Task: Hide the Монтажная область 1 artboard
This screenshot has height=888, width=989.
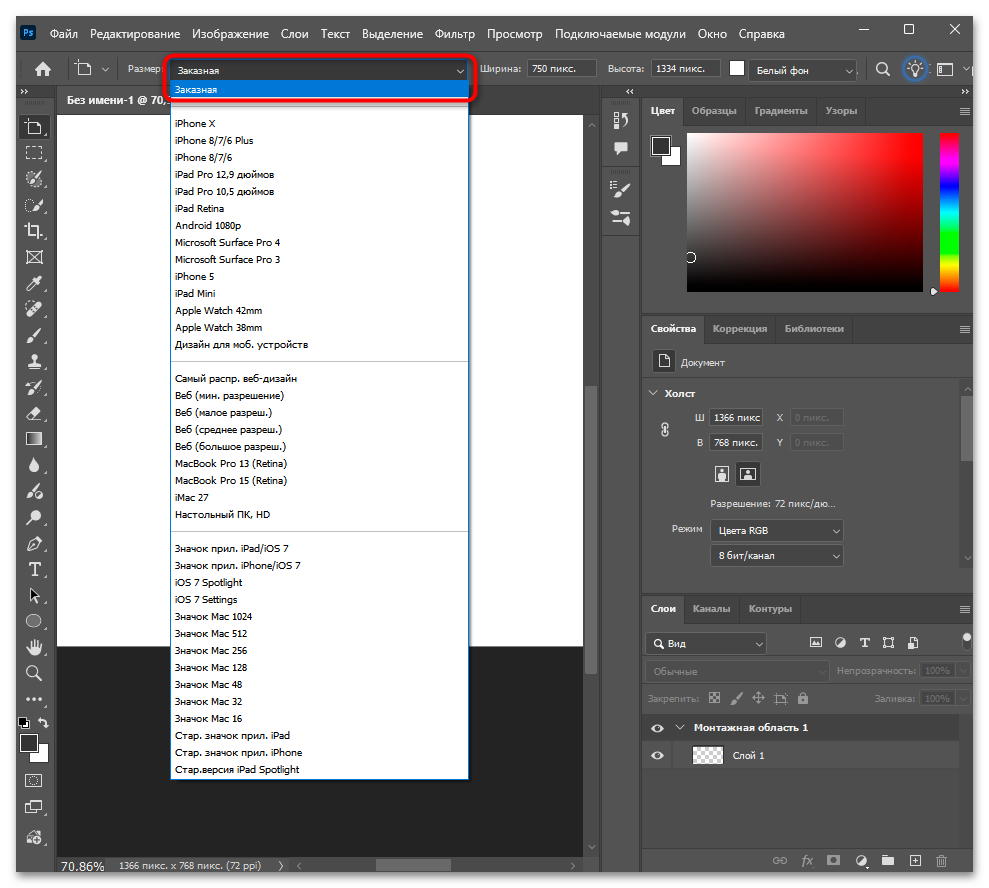Action: click(657, 728)
